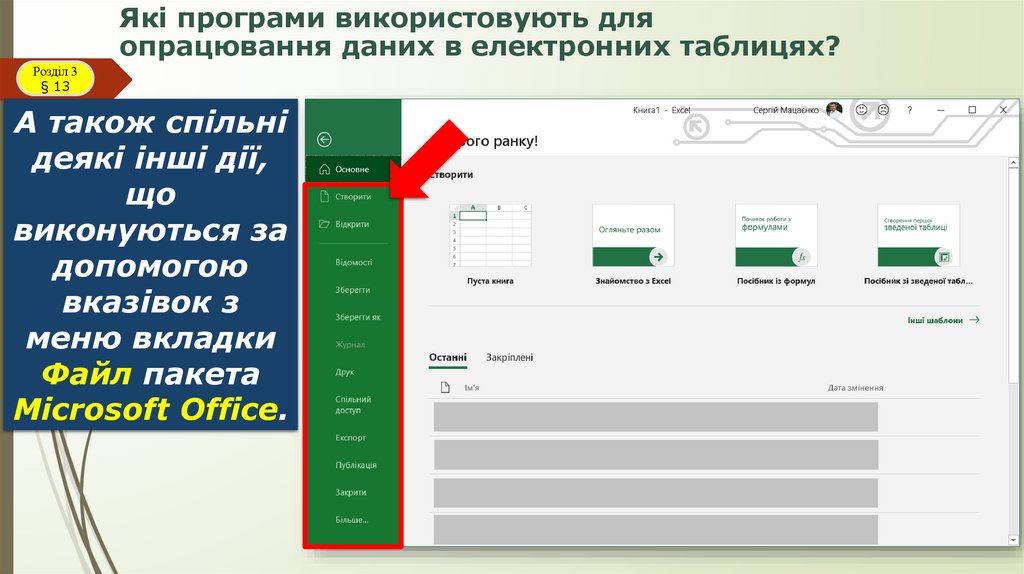Click the home icon beside Основне

point(325,169)
